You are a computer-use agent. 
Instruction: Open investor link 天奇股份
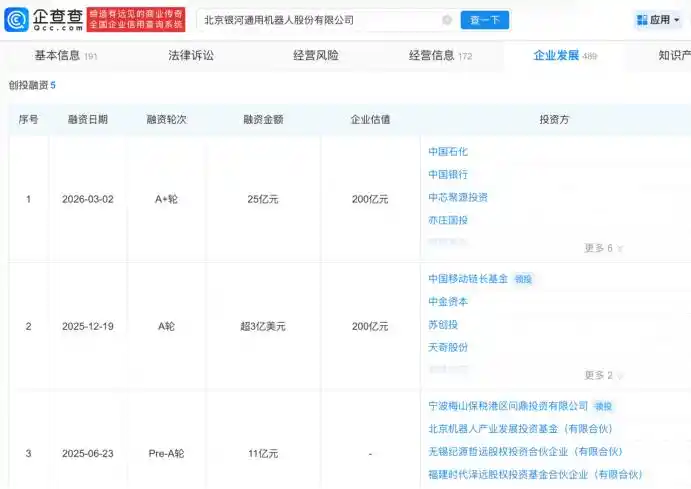448,348
